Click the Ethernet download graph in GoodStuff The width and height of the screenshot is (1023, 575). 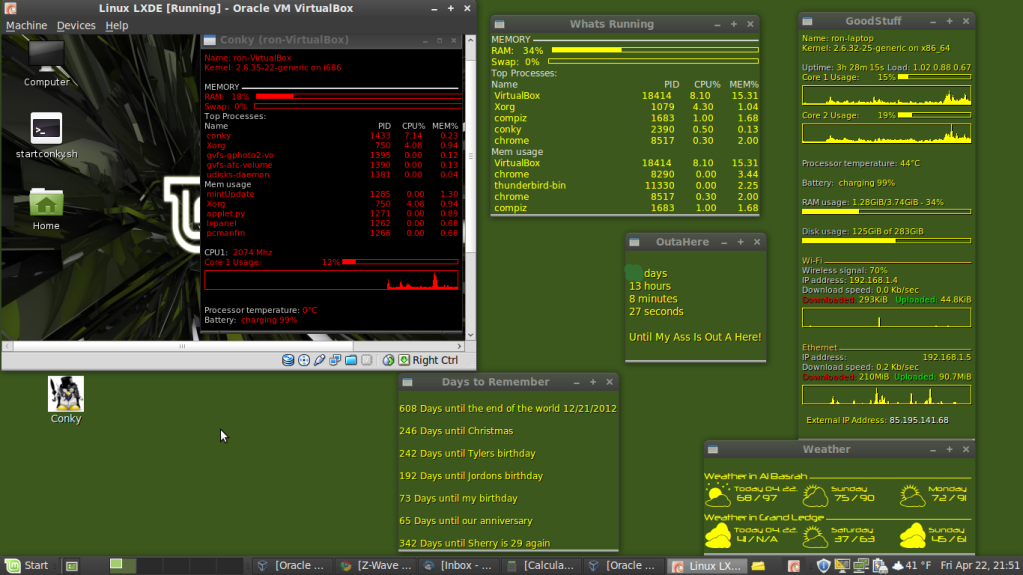coord(887,395)
